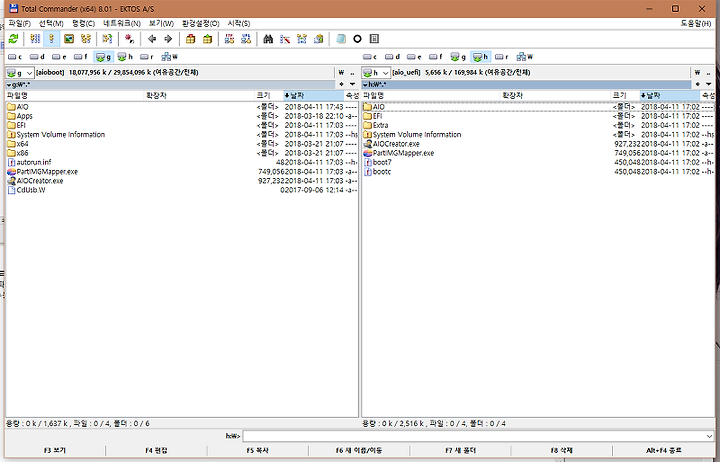Select autorun.inf in the left panel

coord(29,162)
